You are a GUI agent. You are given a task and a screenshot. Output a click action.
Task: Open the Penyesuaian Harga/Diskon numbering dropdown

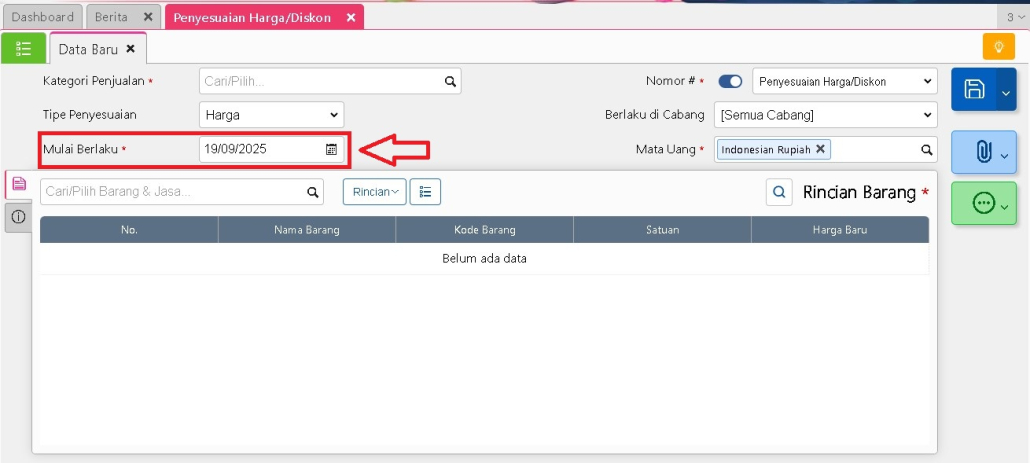point(843,81)
